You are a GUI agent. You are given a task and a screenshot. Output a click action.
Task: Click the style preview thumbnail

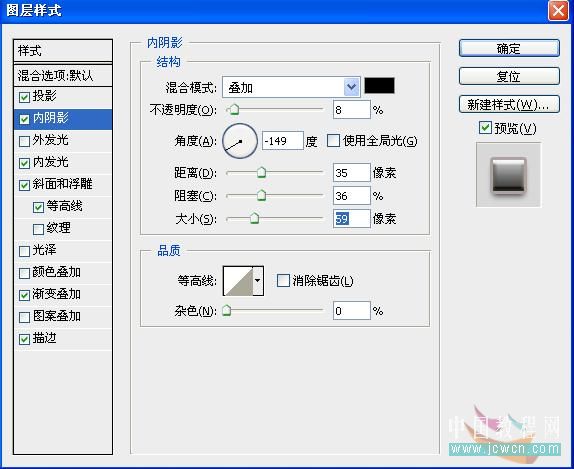click(x=508, y=175)
